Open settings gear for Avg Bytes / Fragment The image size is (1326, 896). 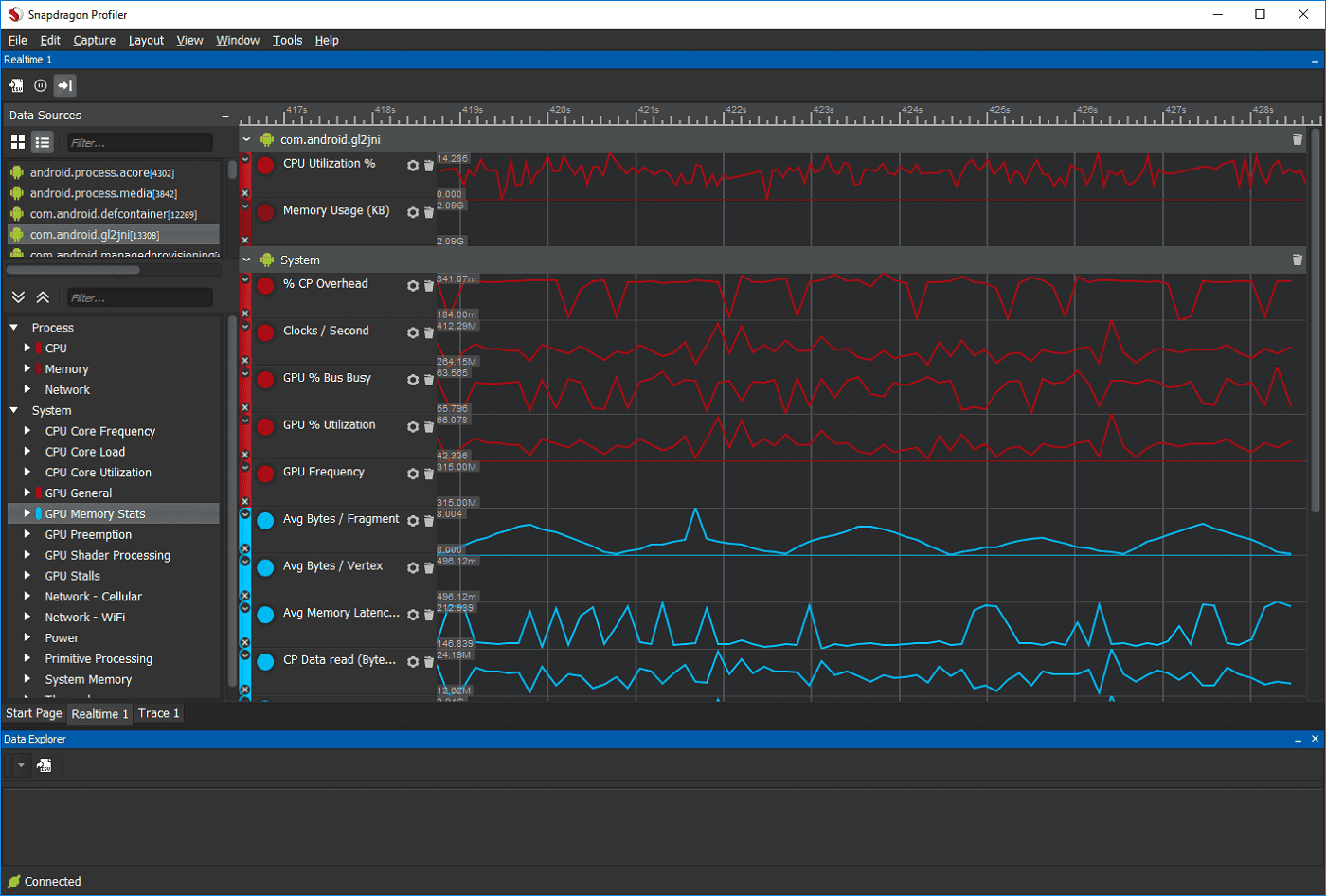coord(413,520)
